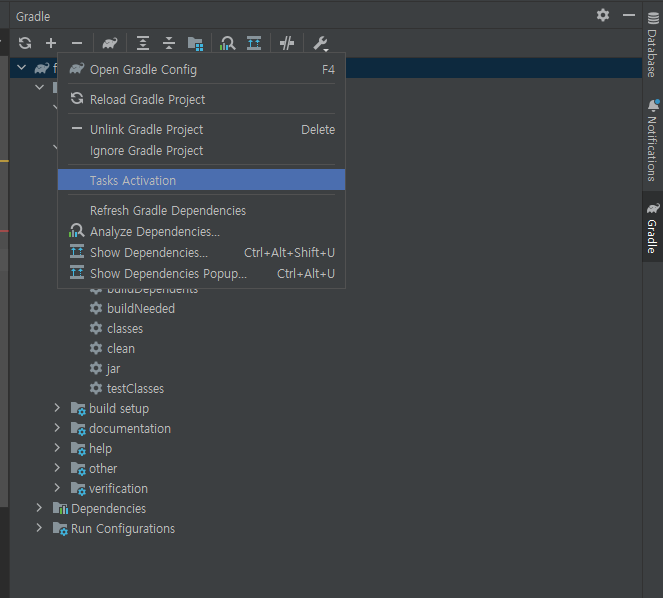This screenshot has height=598, width=663.
Task: Click the Run Configurations folder icon
Action: tap(60, 529)
